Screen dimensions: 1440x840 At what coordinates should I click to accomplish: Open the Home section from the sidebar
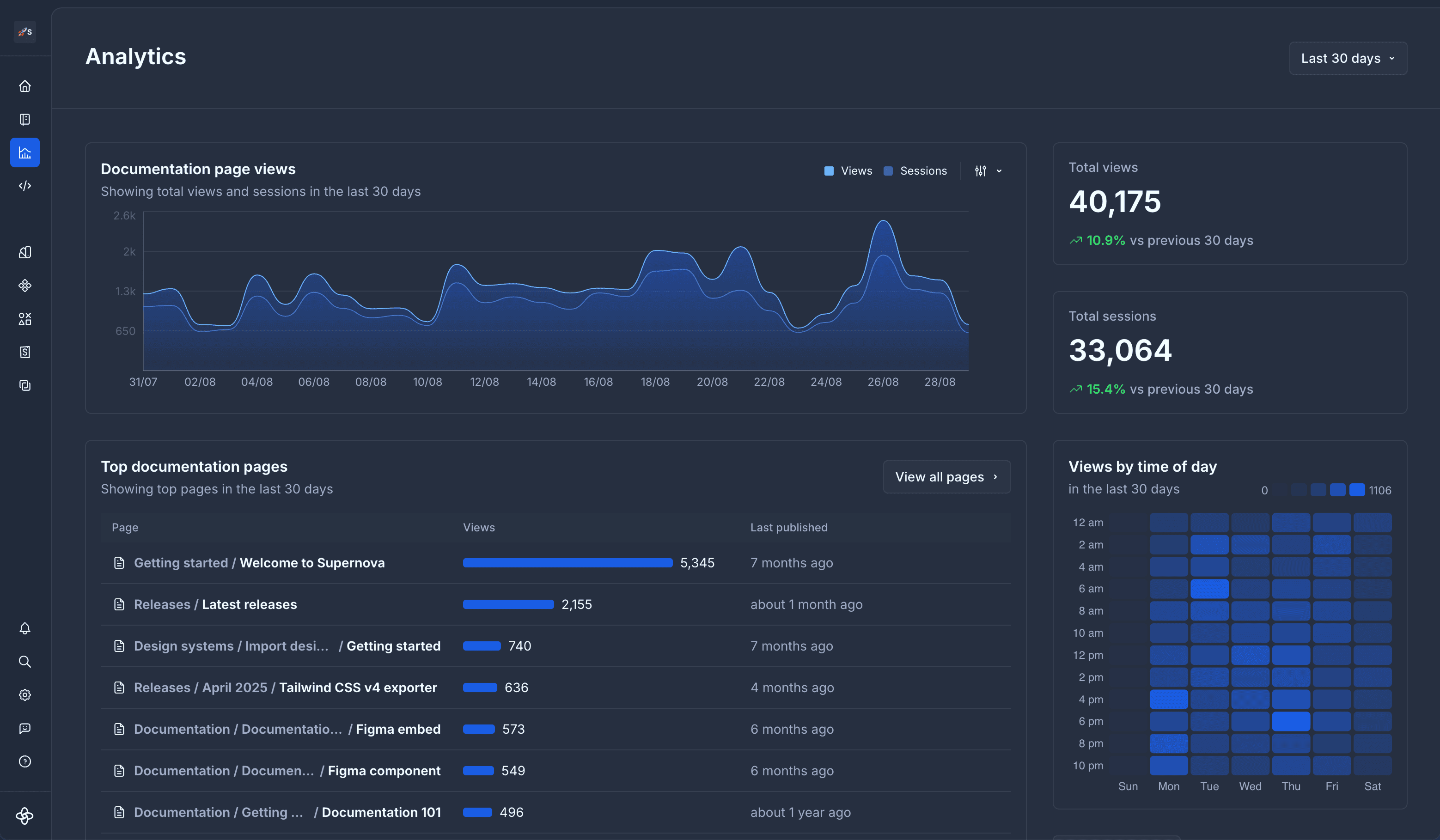point(25,86)
